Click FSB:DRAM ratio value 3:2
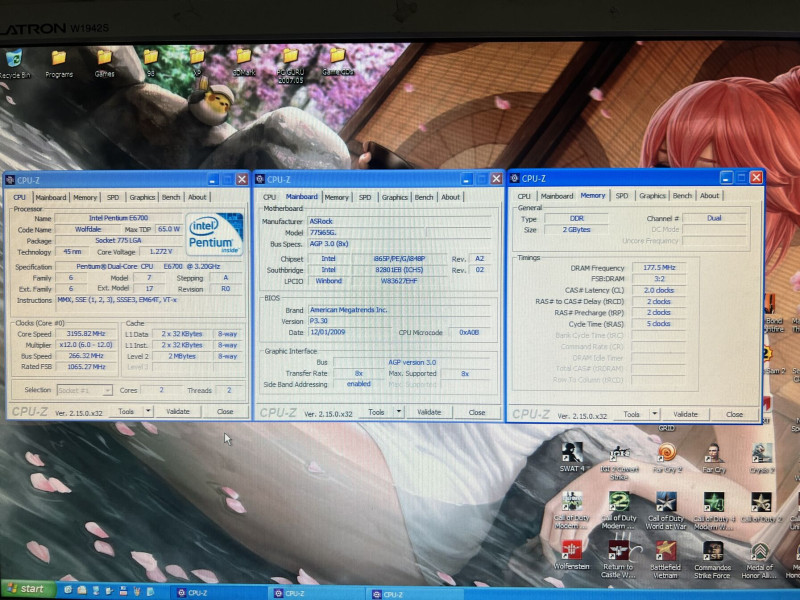Screen dimensions: 800x600 [x=659, y=279]
